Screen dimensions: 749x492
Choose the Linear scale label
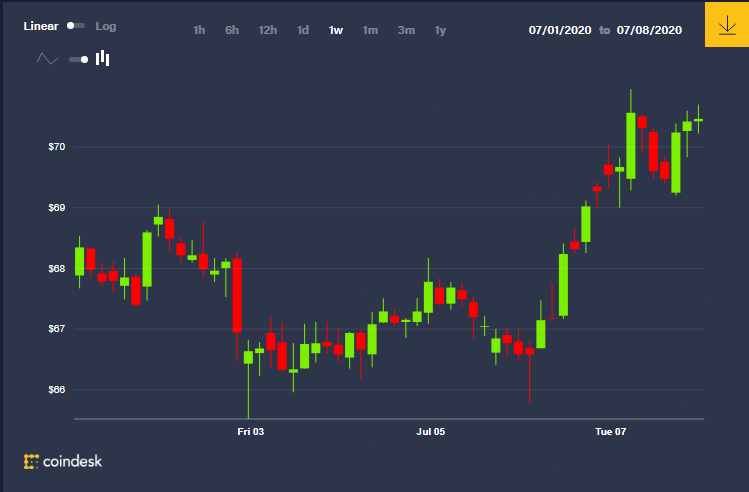tap(41, 26)
